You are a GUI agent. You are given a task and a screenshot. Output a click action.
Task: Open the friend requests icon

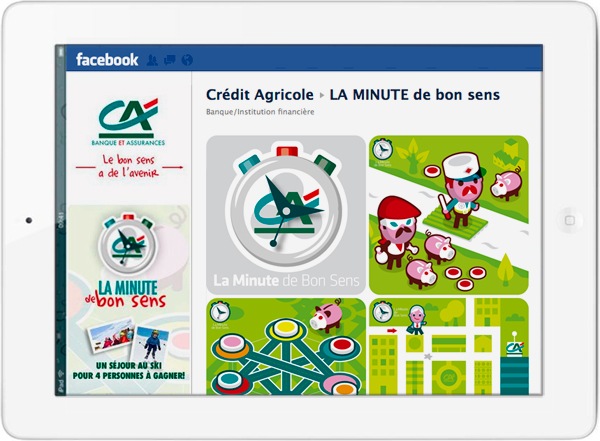tap(152, 60)
